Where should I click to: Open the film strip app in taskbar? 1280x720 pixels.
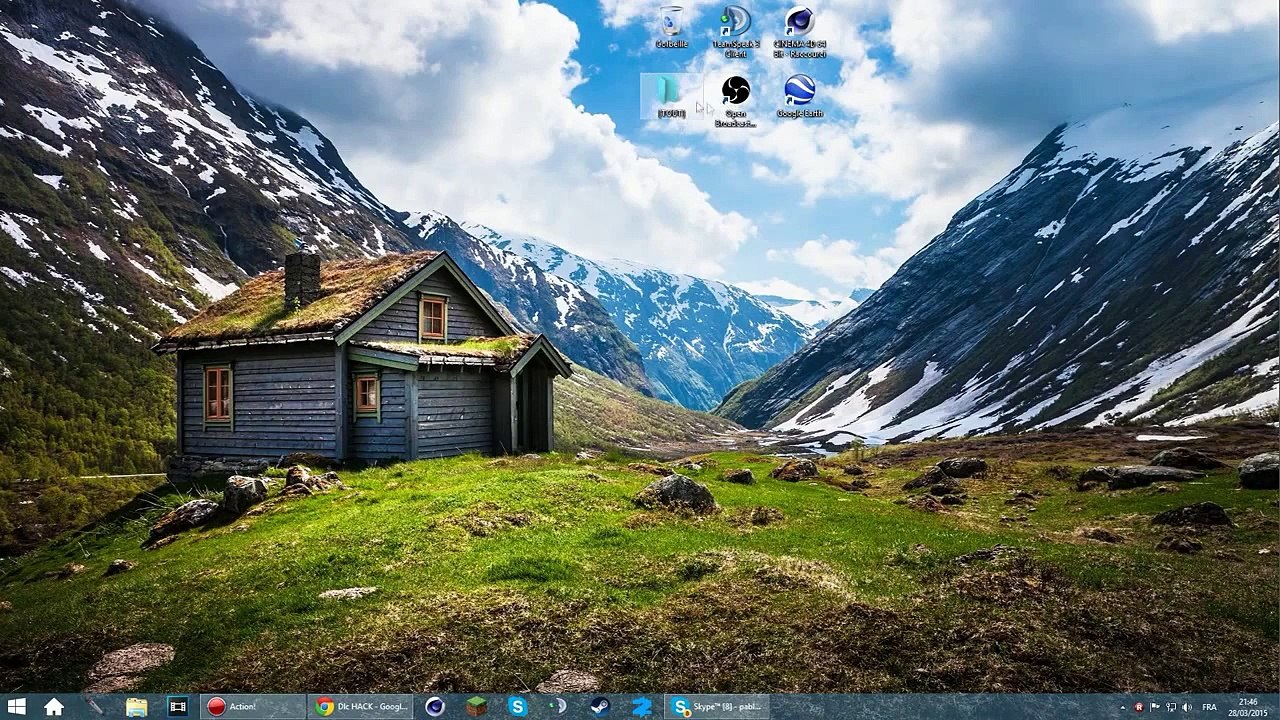178,707
